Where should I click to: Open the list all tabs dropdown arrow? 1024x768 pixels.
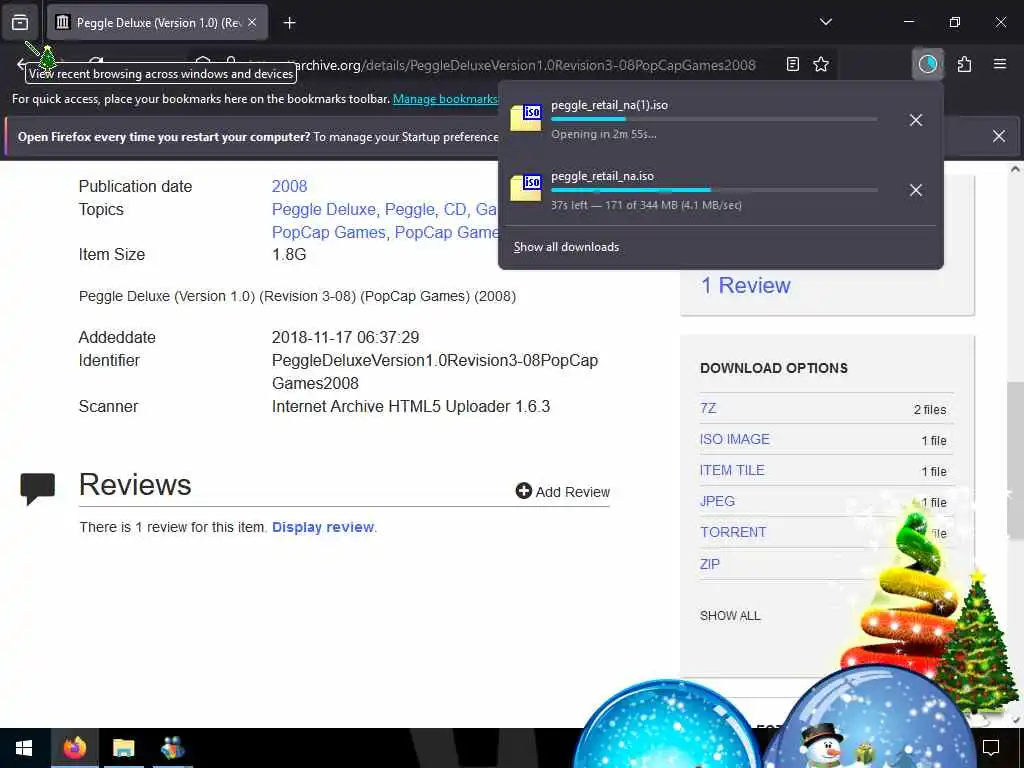point(825,22)
